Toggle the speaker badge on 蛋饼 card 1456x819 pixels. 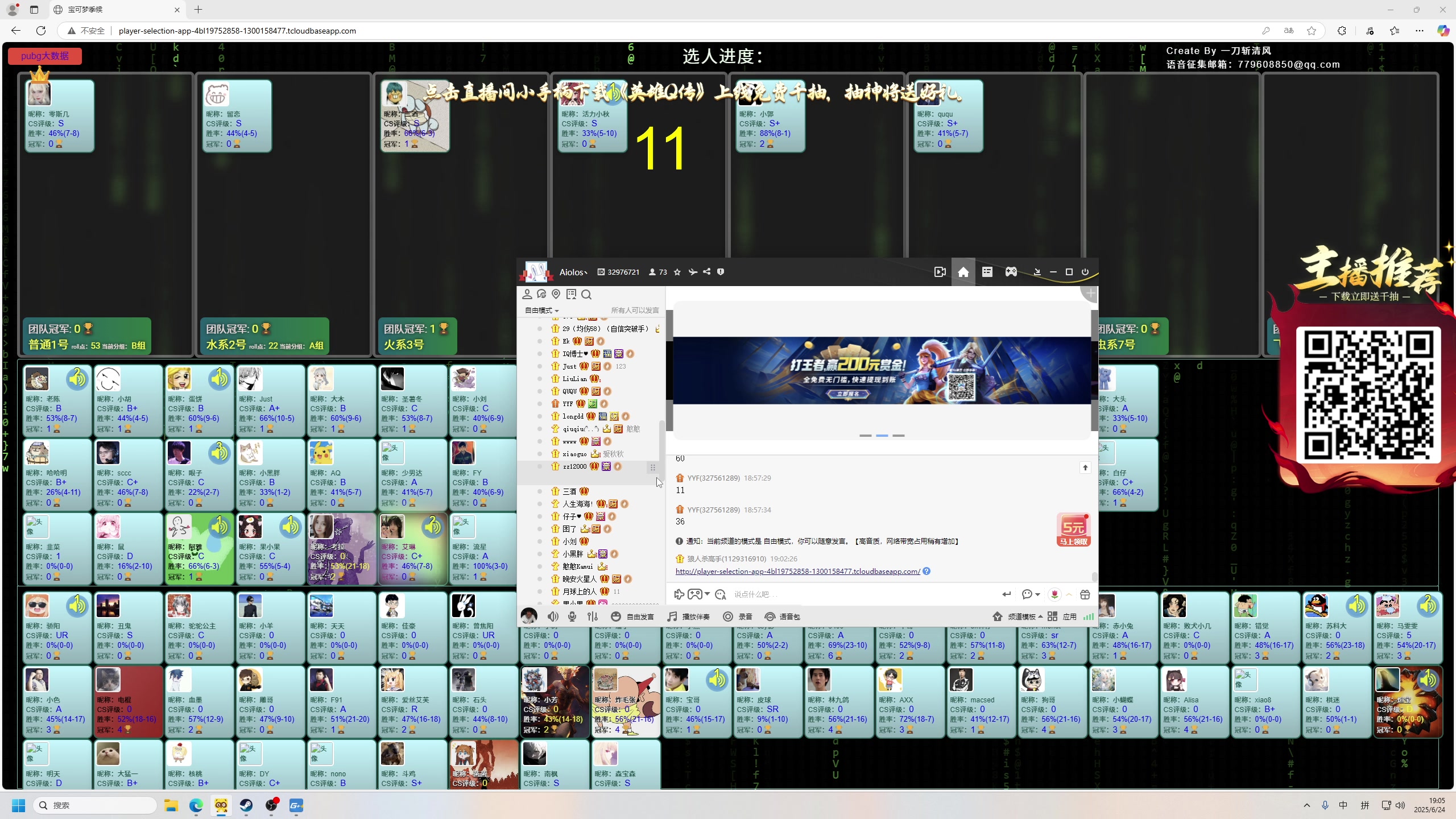coord(220,378)
